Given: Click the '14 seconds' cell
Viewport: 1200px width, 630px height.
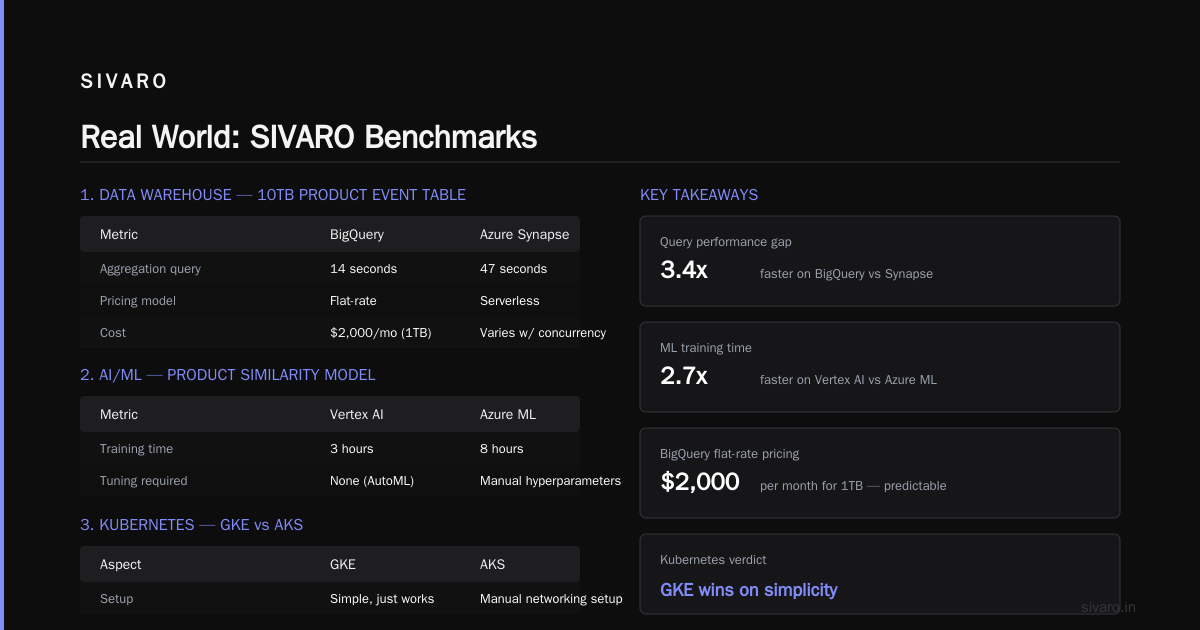Looking at the screenshot, I should click(363, 269).
